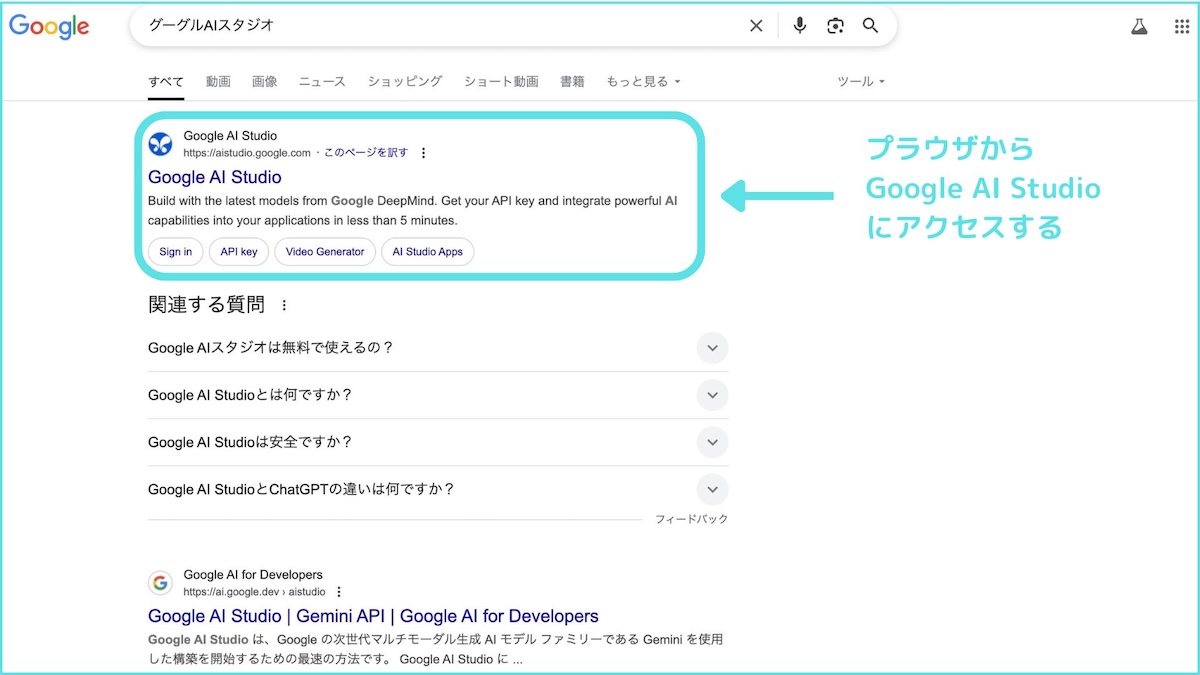
Task: Open the ツール dropdown
Action: [861, 82]
